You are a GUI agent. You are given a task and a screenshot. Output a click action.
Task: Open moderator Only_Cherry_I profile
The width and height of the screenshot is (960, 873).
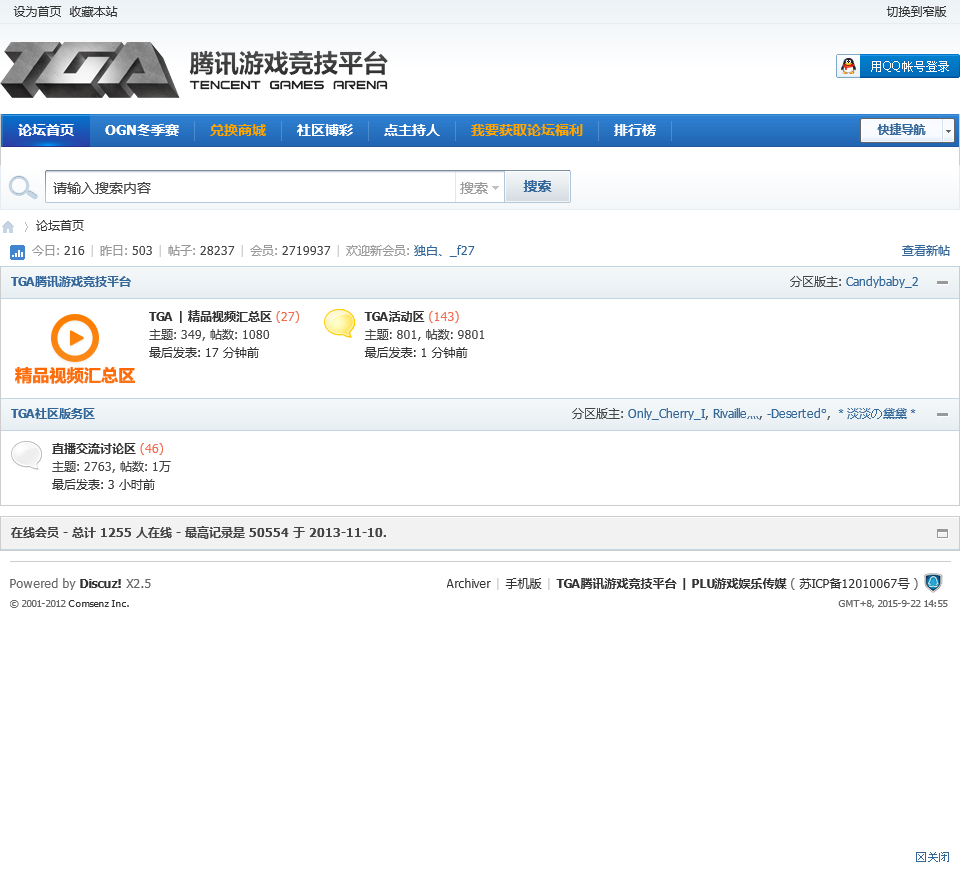click(667, 414)
